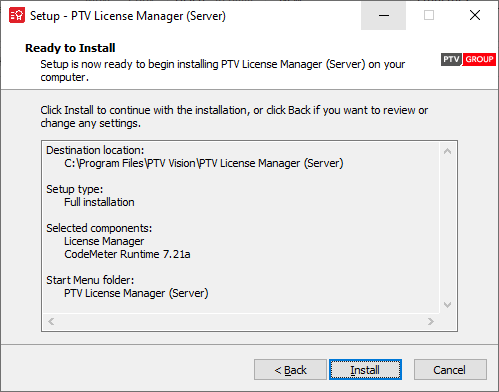The width and height of the screenshot is (499, 392).
Task: Click the summary scrollbar down arrow
Action: point(448,305)
